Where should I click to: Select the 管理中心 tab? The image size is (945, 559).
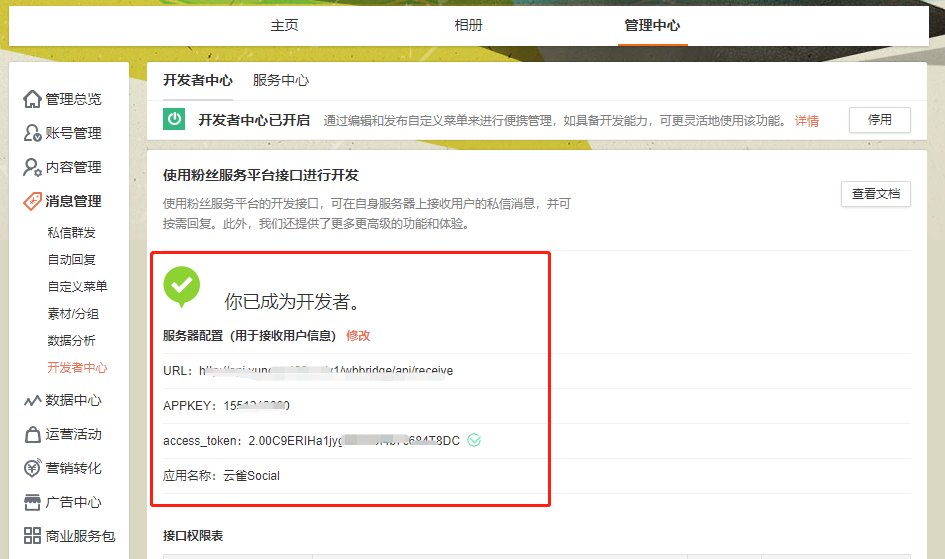click(x=652, y=25)
